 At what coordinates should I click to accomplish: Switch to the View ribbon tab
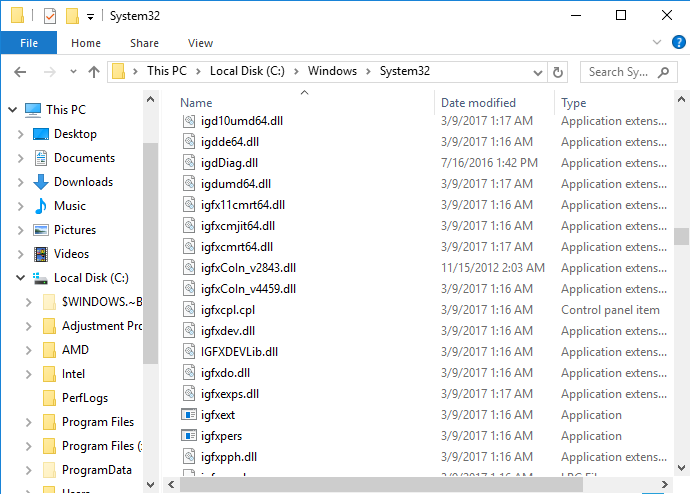pos(200,43)
